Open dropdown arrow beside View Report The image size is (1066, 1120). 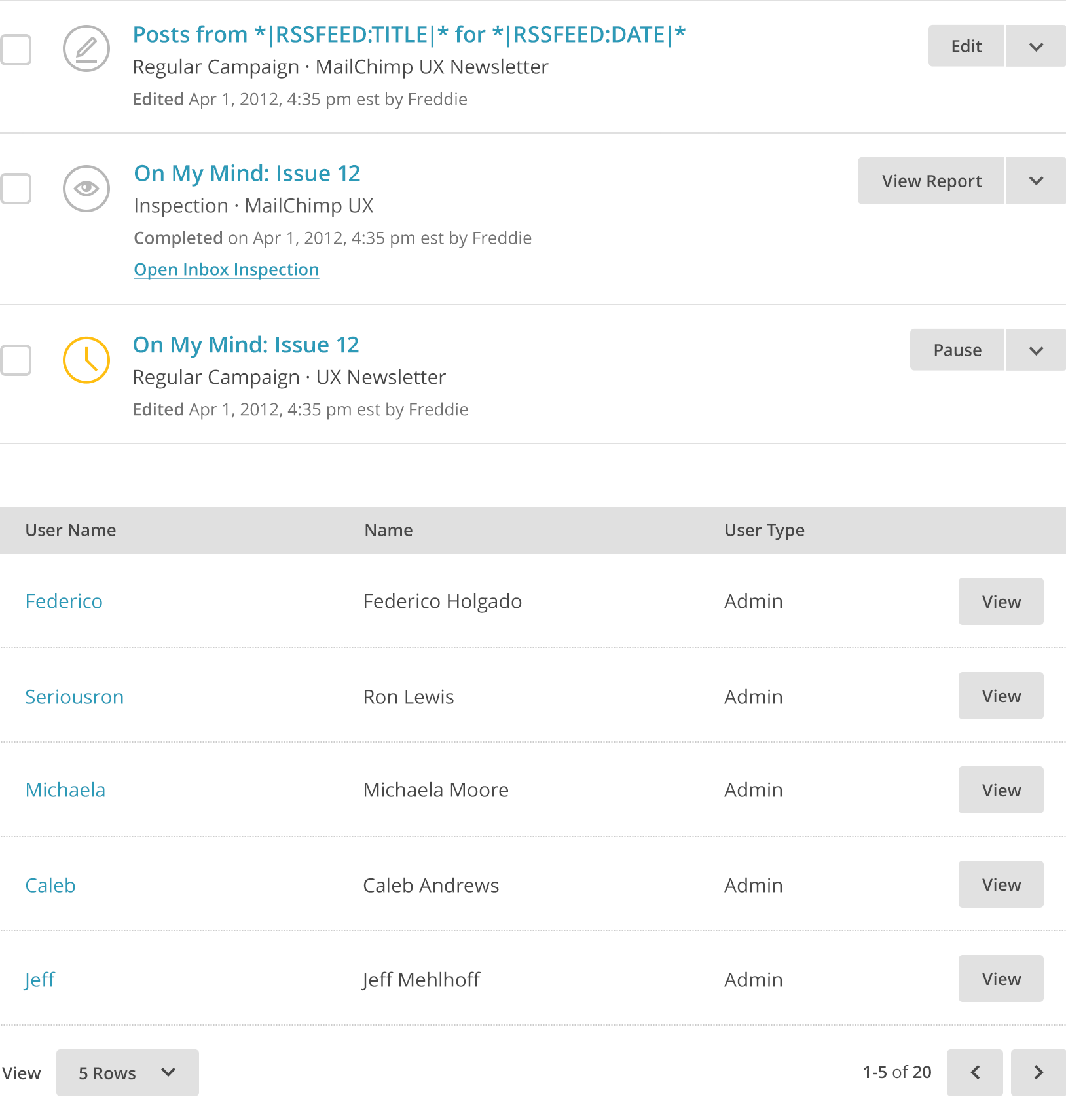pos(1036,181)
